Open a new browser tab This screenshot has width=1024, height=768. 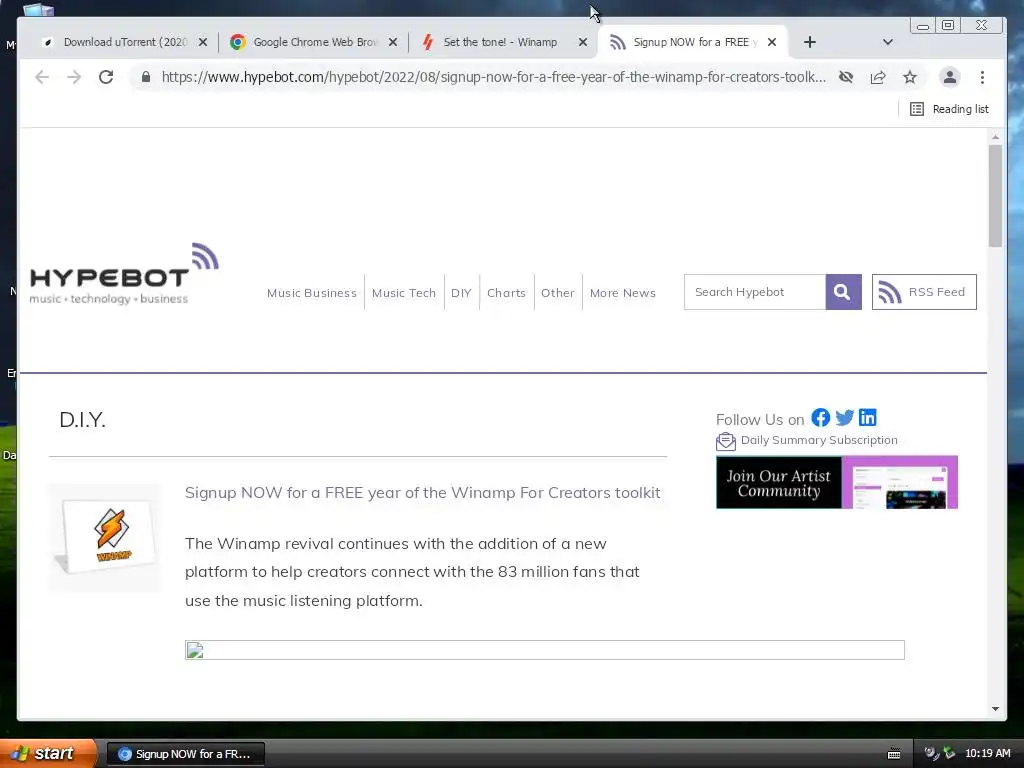coord(810,42)
